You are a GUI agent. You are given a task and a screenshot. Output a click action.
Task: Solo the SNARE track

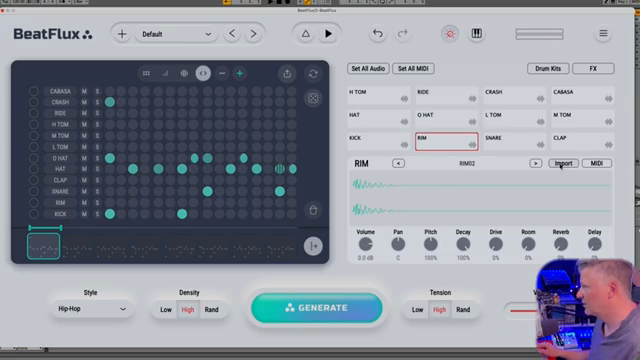(x=97, y=191)
